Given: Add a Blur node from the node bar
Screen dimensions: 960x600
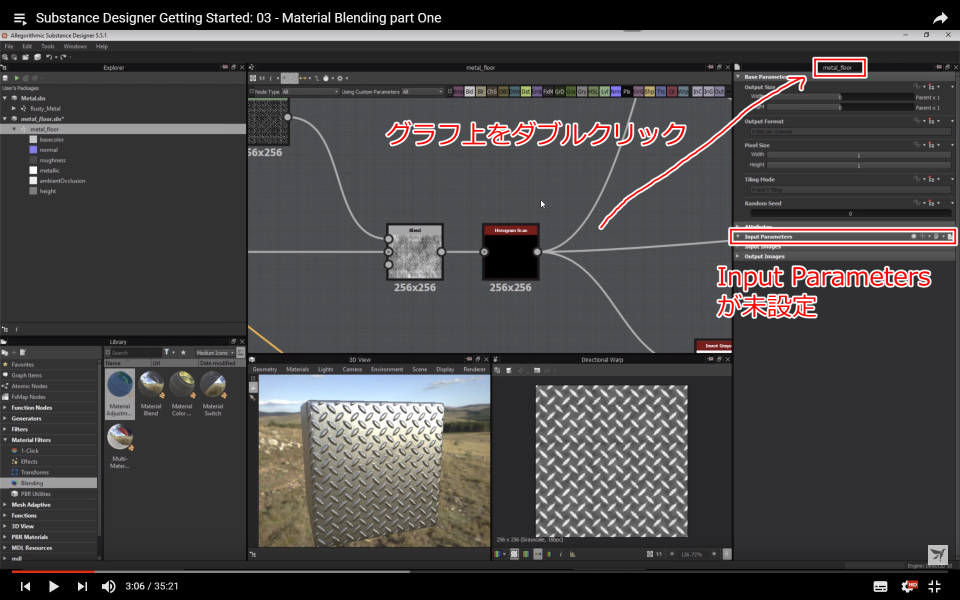Looking at the screenshot, I should pyautogui.click(x=481, y=92).
